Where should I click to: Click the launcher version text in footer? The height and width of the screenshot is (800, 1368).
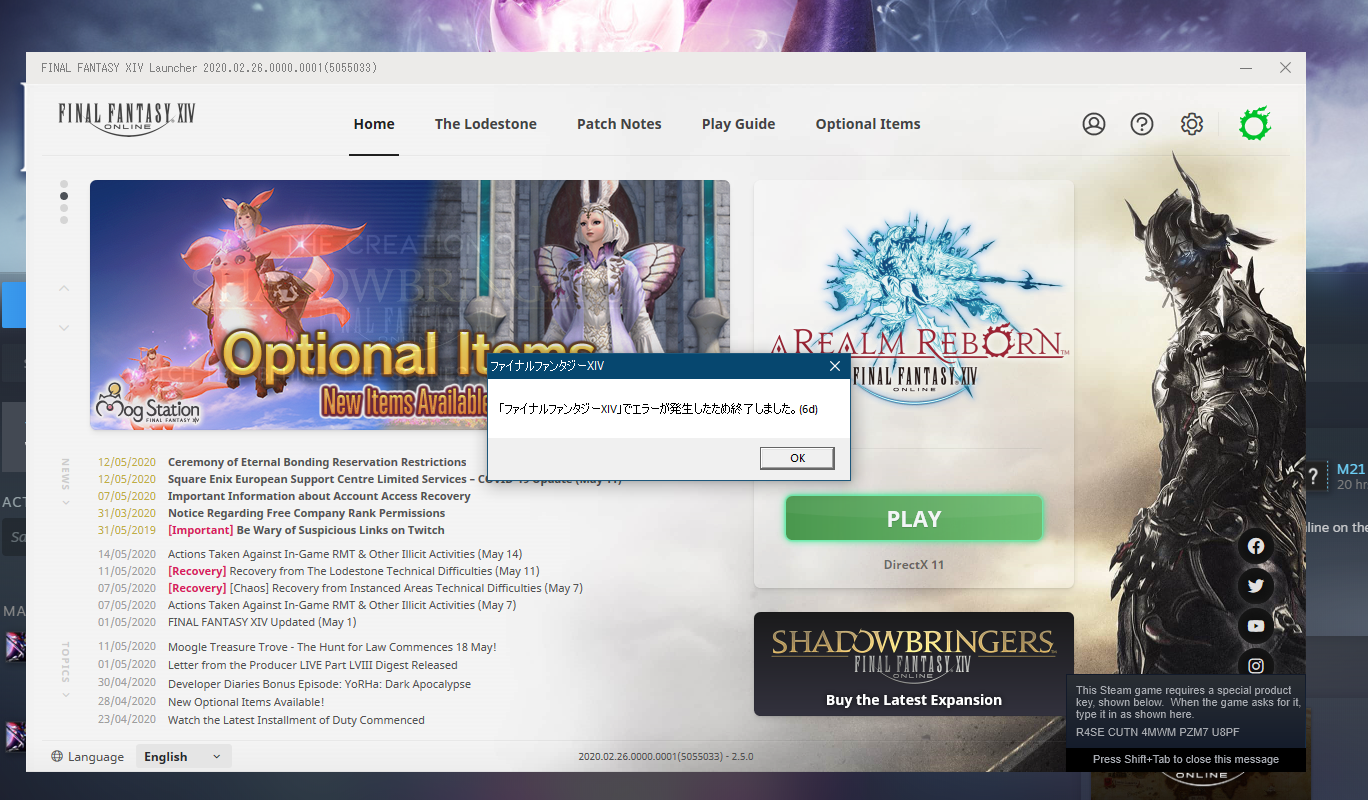(666, 757)
